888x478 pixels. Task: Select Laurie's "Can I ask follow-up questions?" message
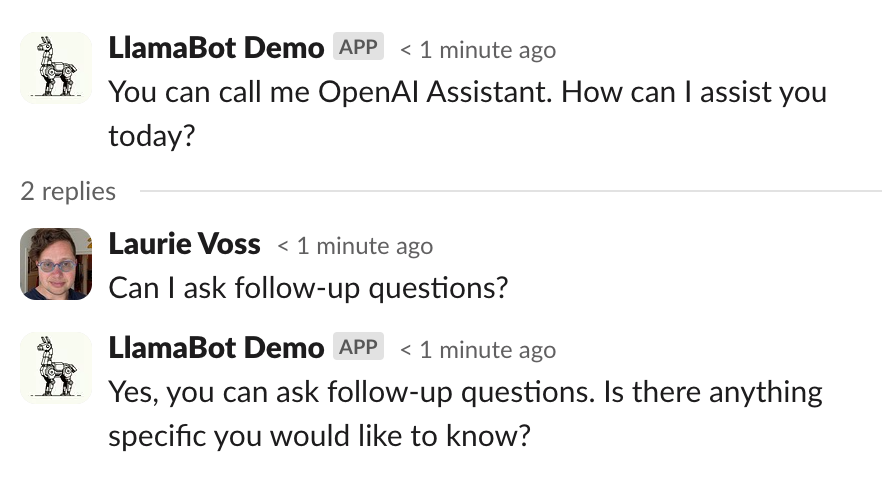pyautogui.click(x=308, y=288)
